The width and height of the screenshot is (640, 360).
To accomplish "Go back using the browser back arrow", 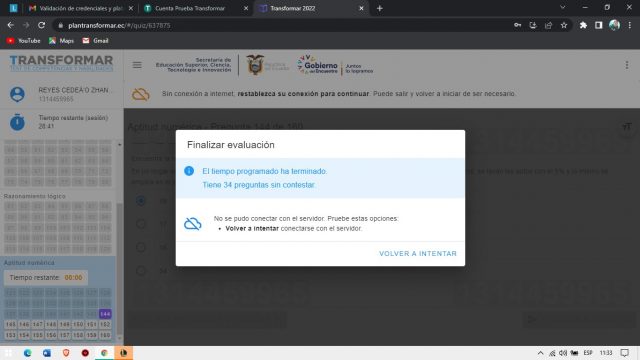I will click(x=11, y=25).
